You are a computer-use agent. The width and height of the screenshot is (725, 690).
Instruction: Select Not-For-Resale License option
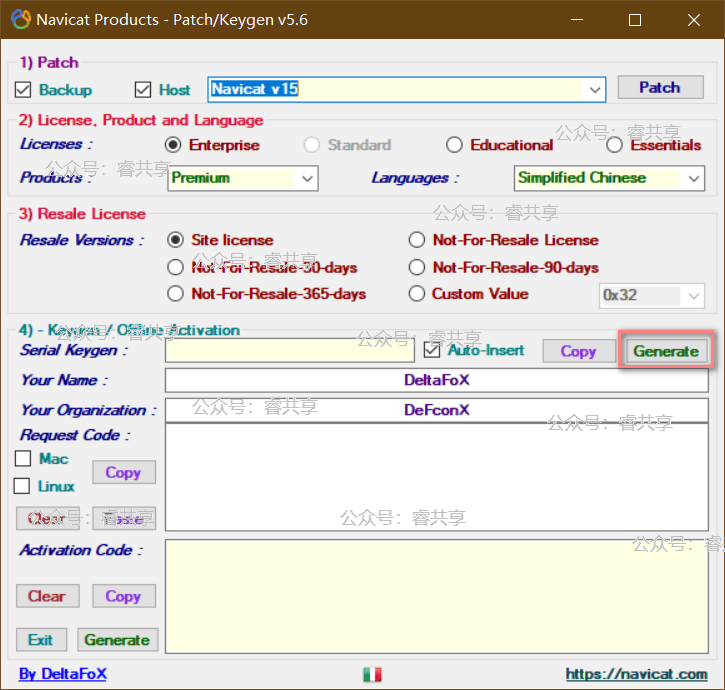[x=417, y=240]
